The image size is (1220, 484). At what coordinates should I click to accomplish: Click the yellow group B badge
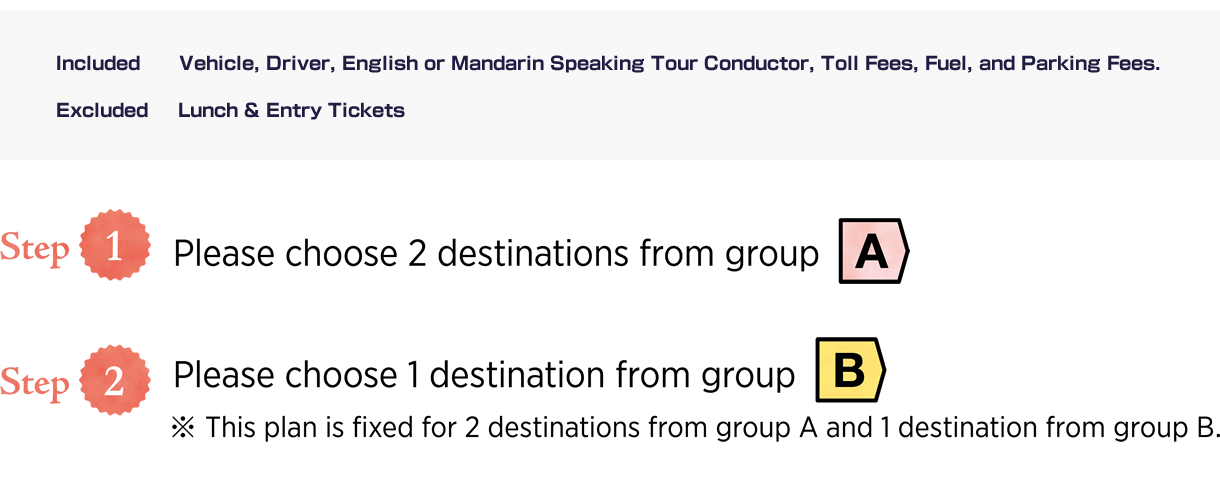pos(850,370)
